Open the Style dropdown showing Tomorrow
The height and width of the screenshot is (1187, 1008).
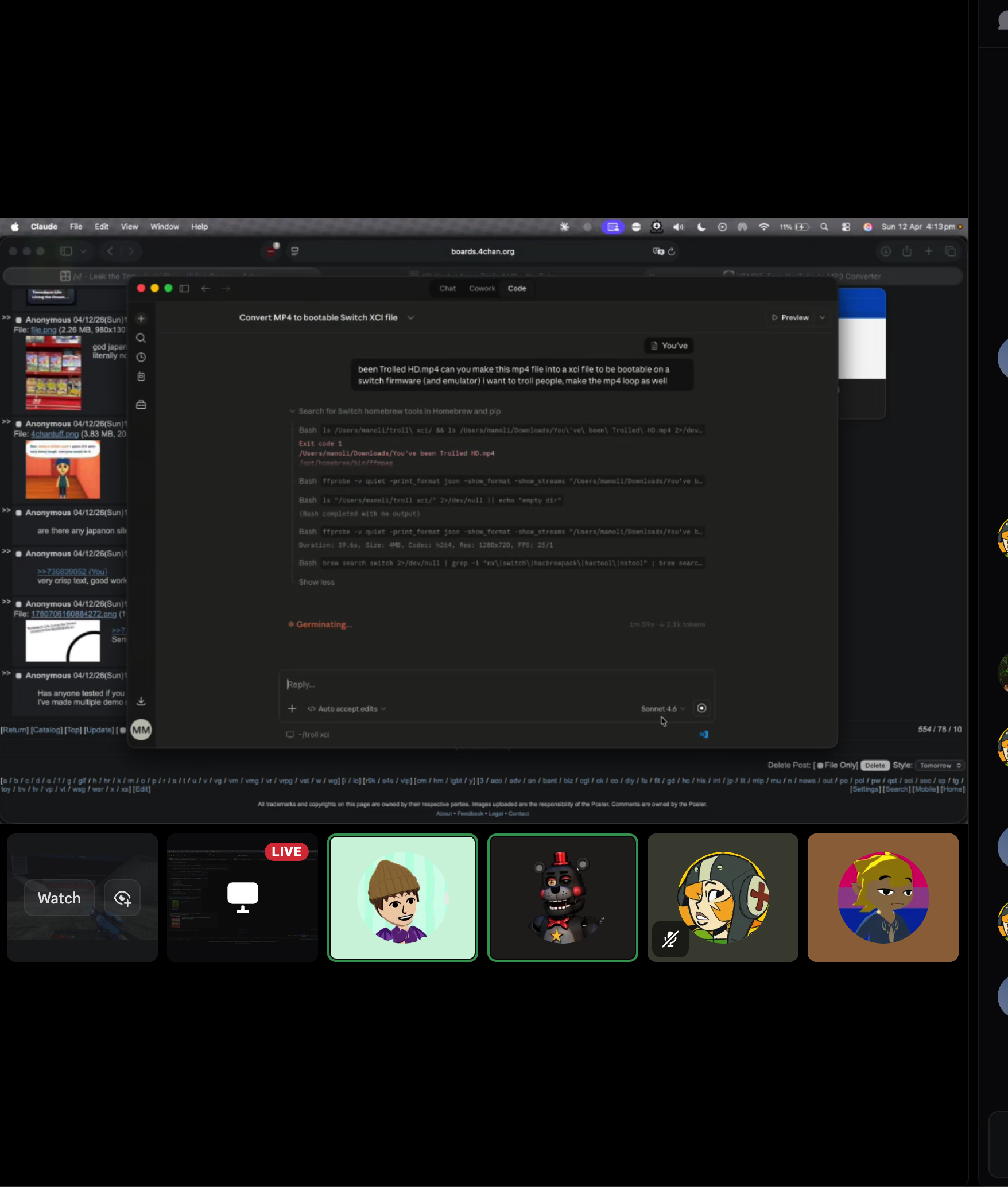[939, 765]
